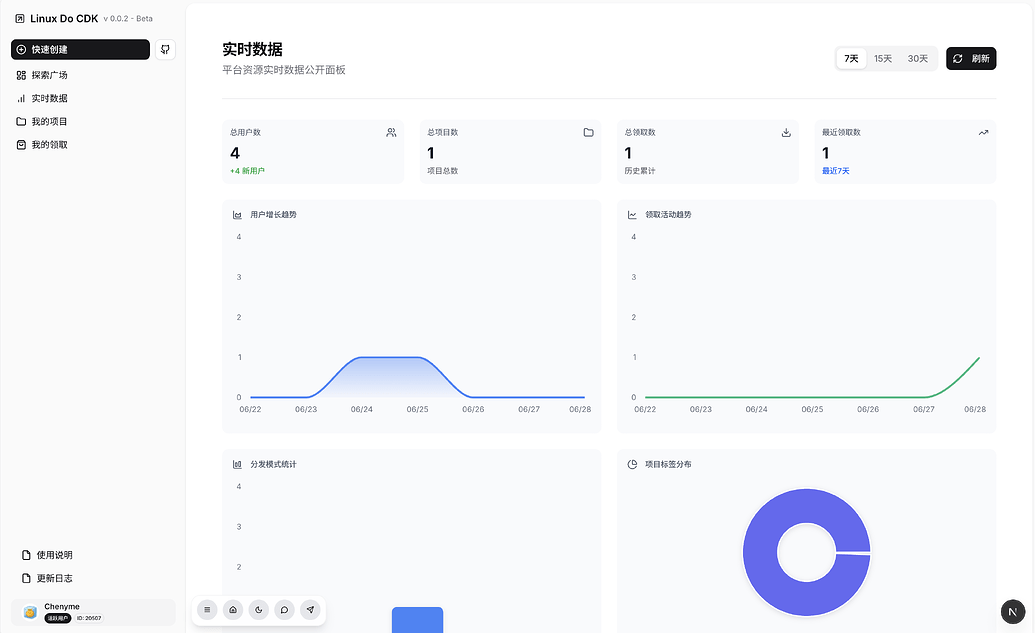Image resolution: width=1035 pixels, height=633 pixels.
Task: Click the floating toolbar chat bubble icon
Action: pos(284,610)
